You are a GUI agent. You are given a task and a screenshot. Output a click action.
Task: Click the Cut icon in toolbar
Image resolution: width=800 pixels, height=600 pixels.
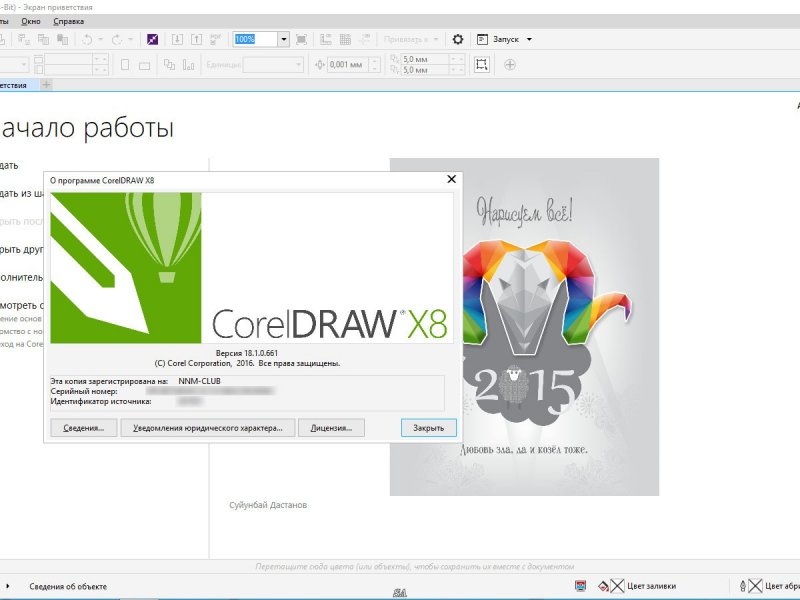coord(24,39)
